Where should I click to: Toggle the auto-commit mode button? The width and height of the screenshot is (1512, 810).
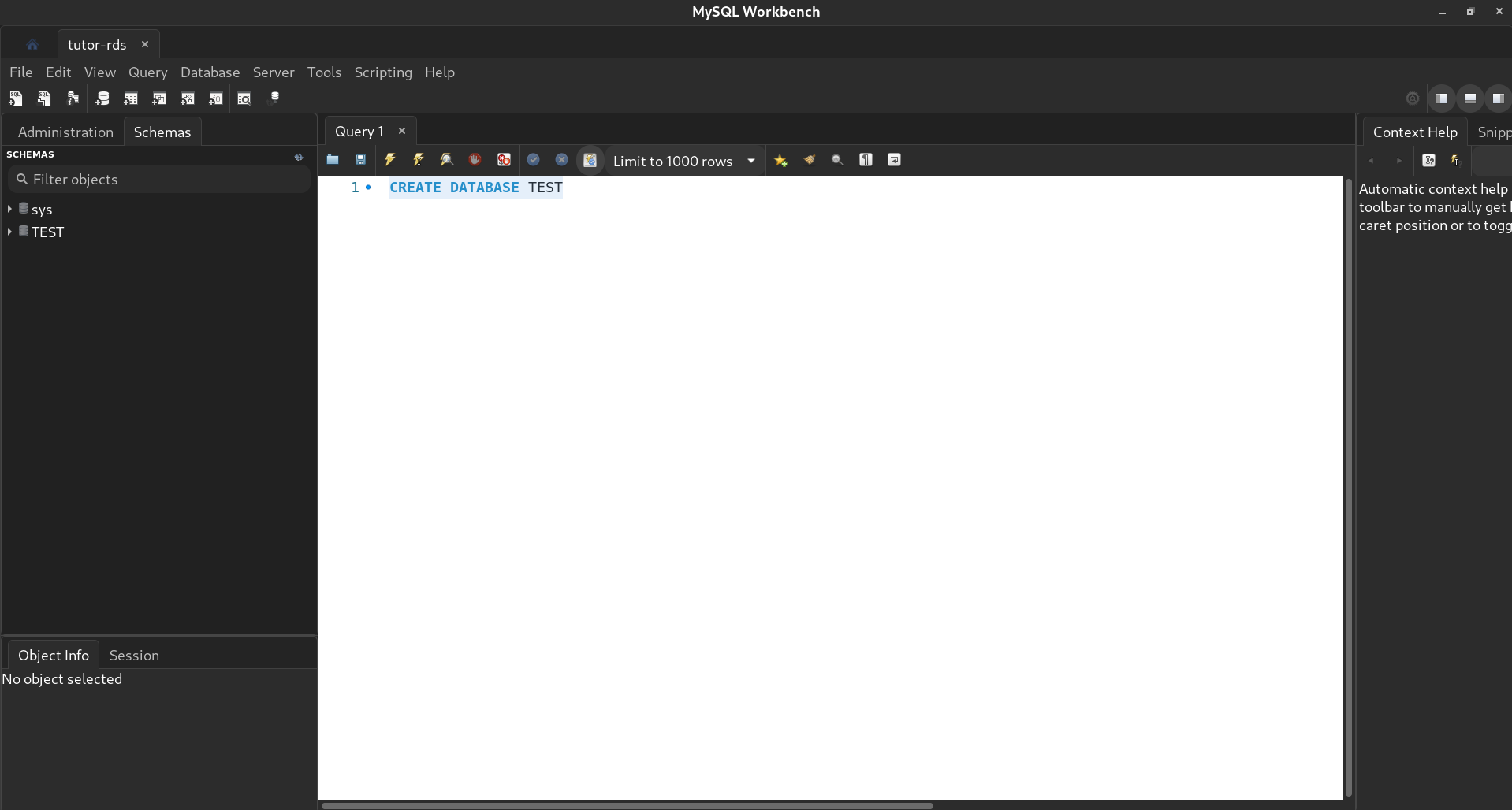(x=590, y=160)
